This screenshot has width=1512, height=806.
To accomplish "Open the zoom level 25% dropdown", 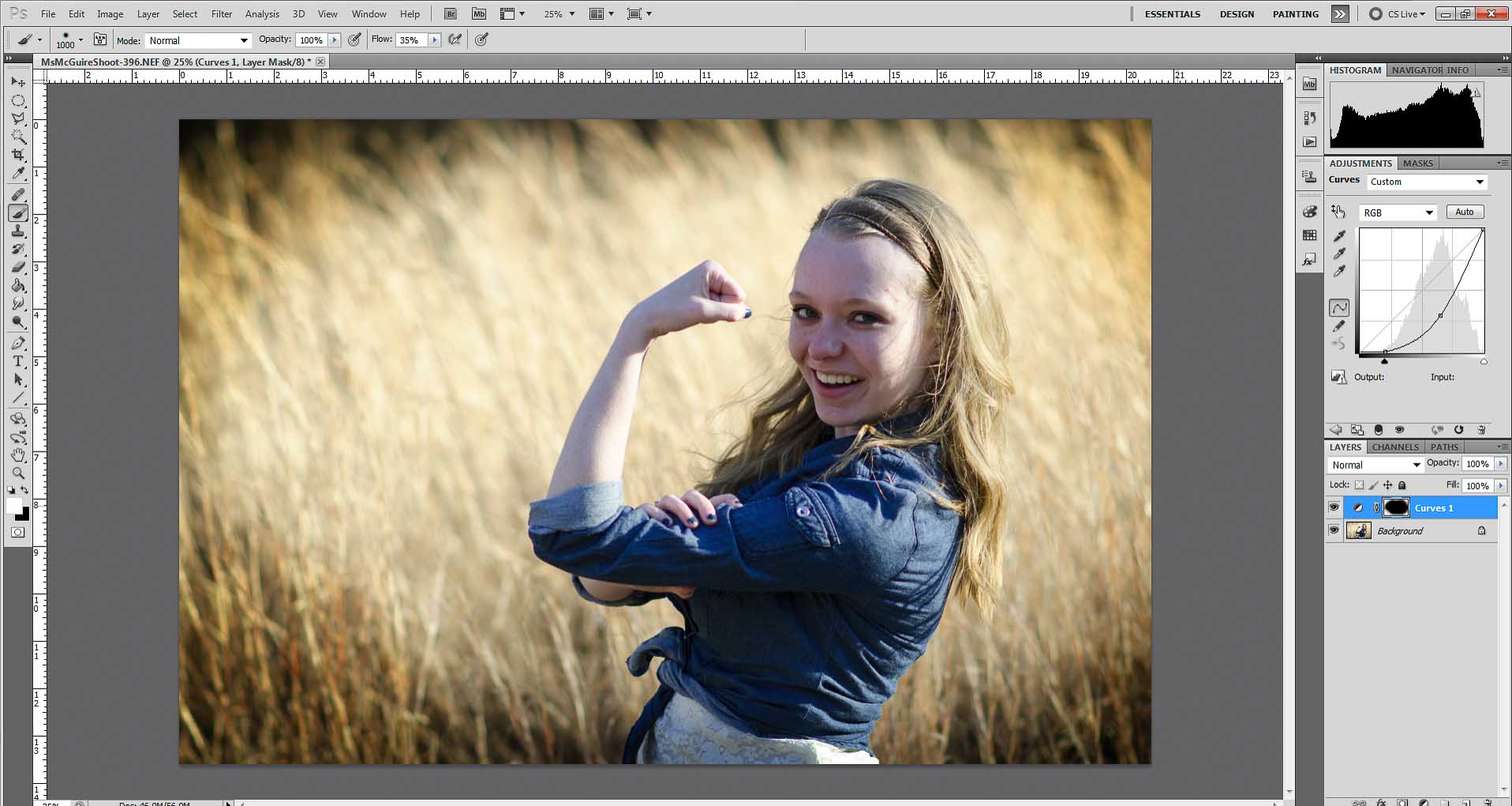I will point(559,14).
